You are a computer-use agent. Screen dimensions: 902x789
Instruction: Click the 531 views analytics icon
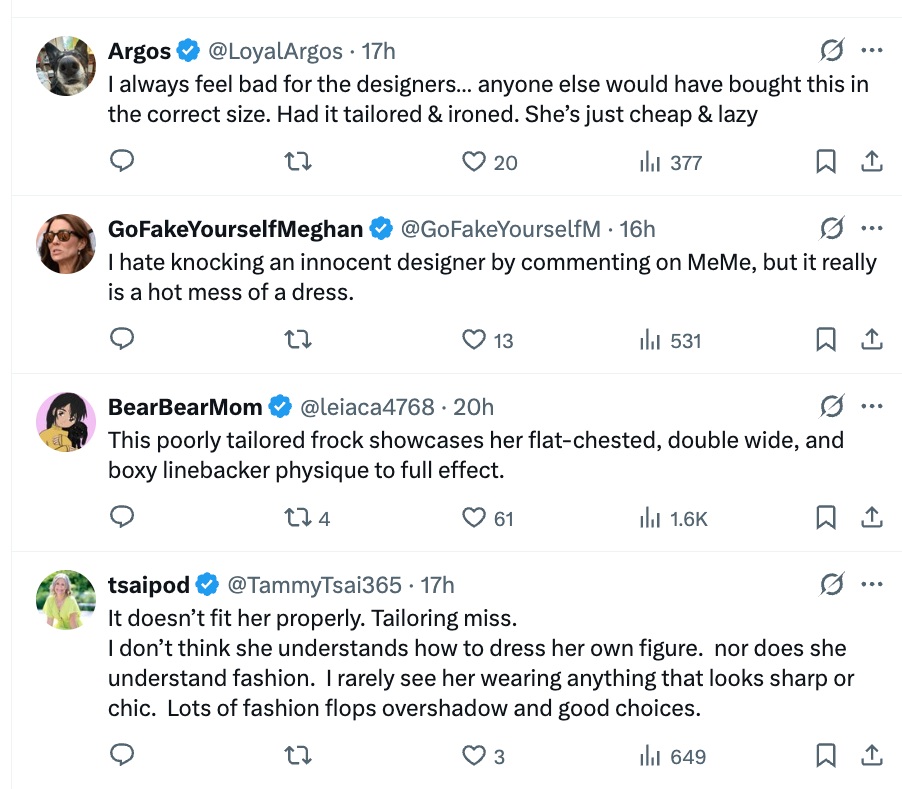651,340
